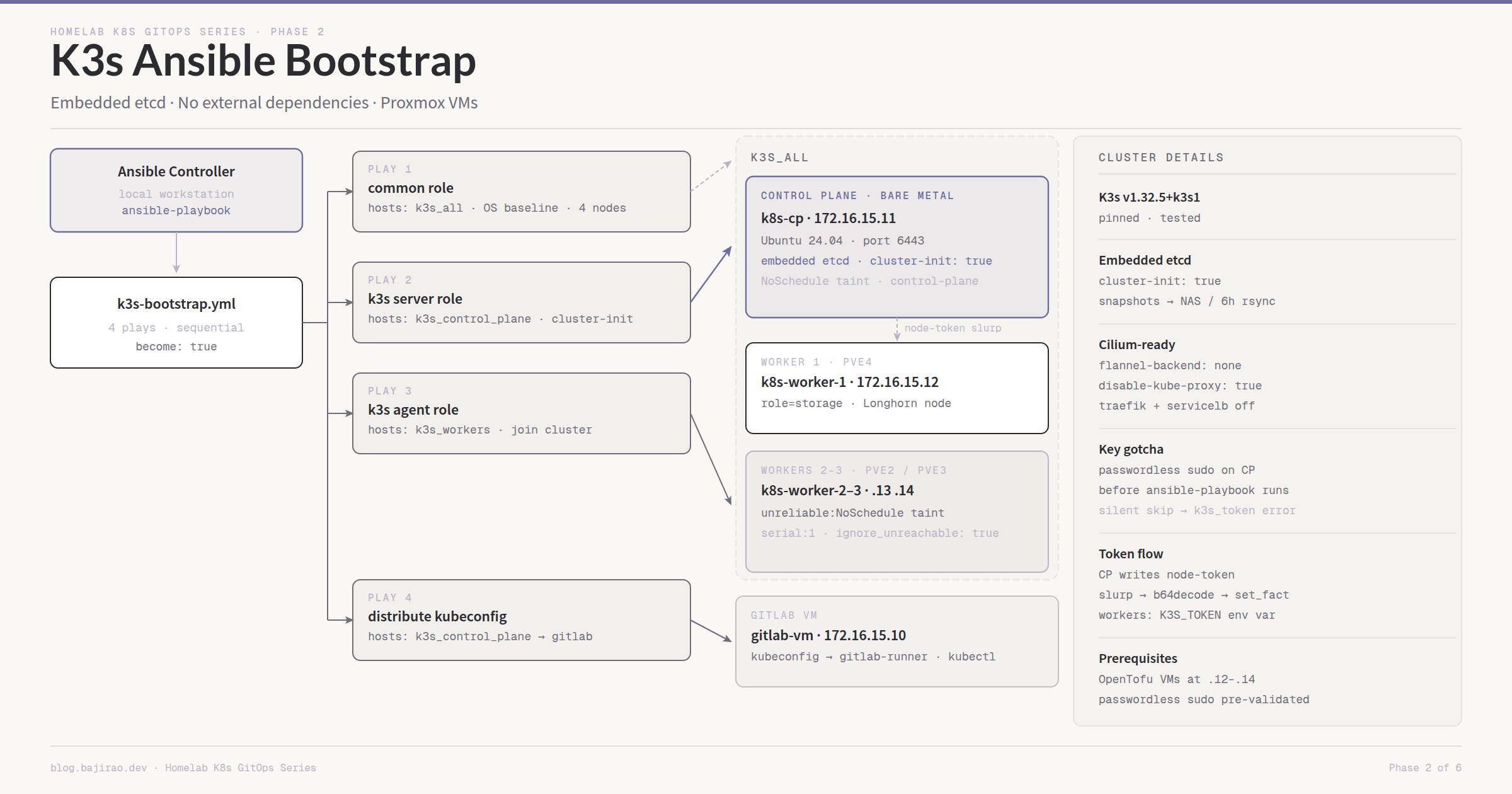Select 'k8s-worker-2–3 · .13 .14' title
Screen dimensions: 1512x794
837,490
